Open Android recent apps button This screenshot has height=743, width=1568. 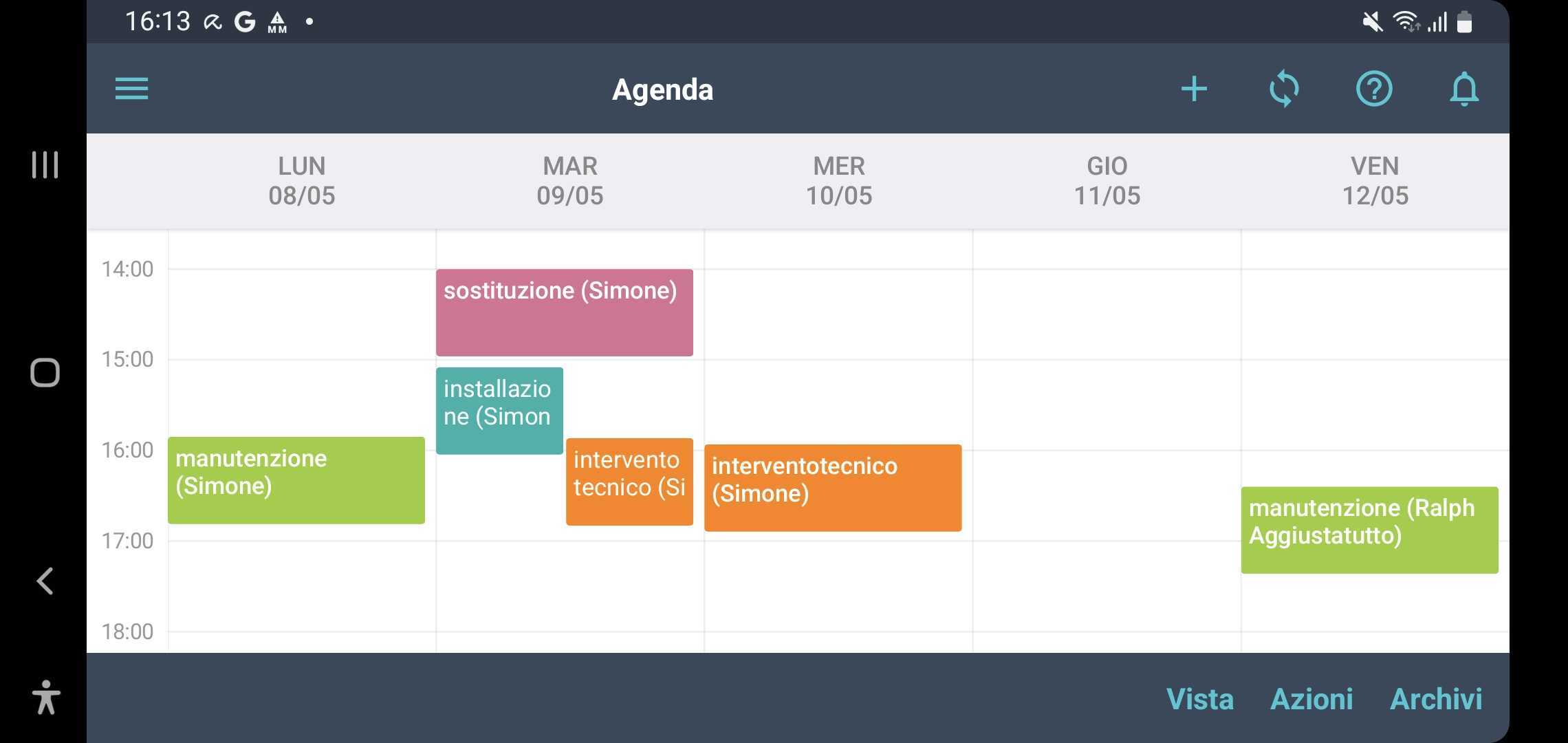45,165
